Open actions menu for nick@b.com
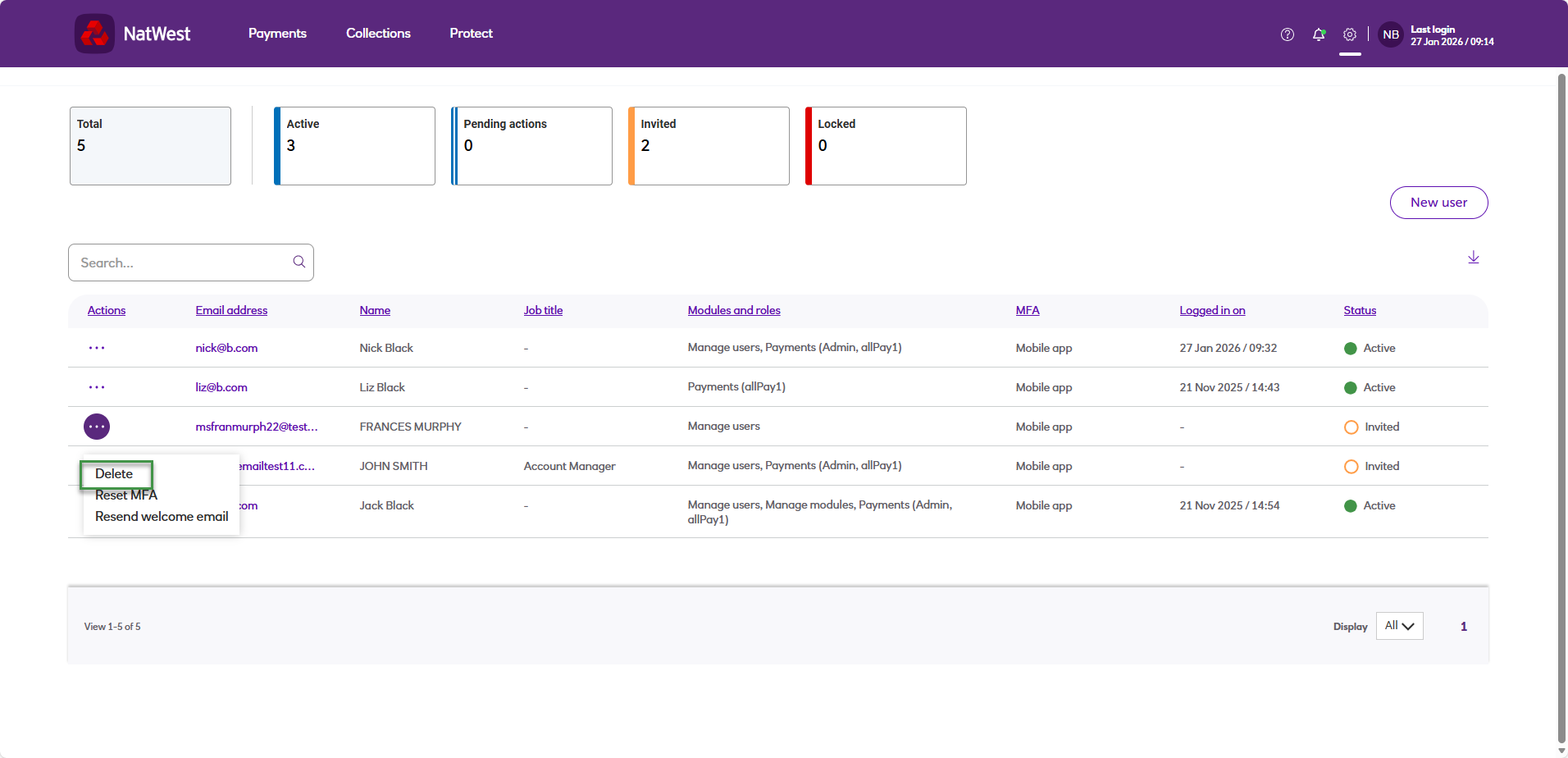The image size is (1568, 758). click(x=97, y=348)
